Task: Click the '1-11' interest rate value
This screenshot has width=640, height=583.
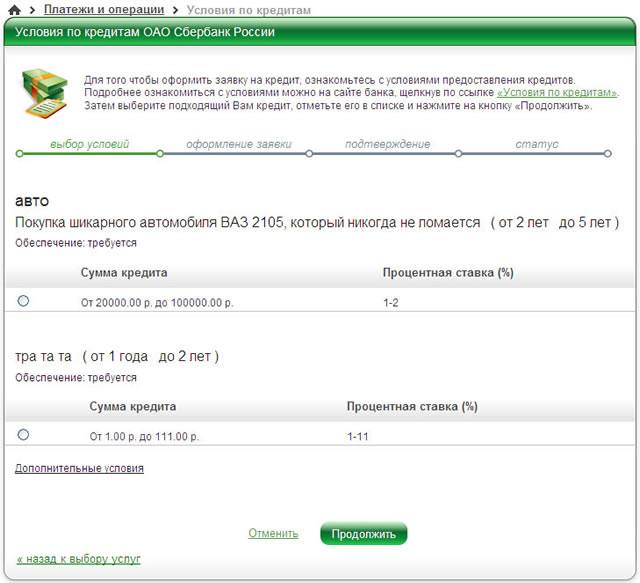Action: (x=358, y=436)
